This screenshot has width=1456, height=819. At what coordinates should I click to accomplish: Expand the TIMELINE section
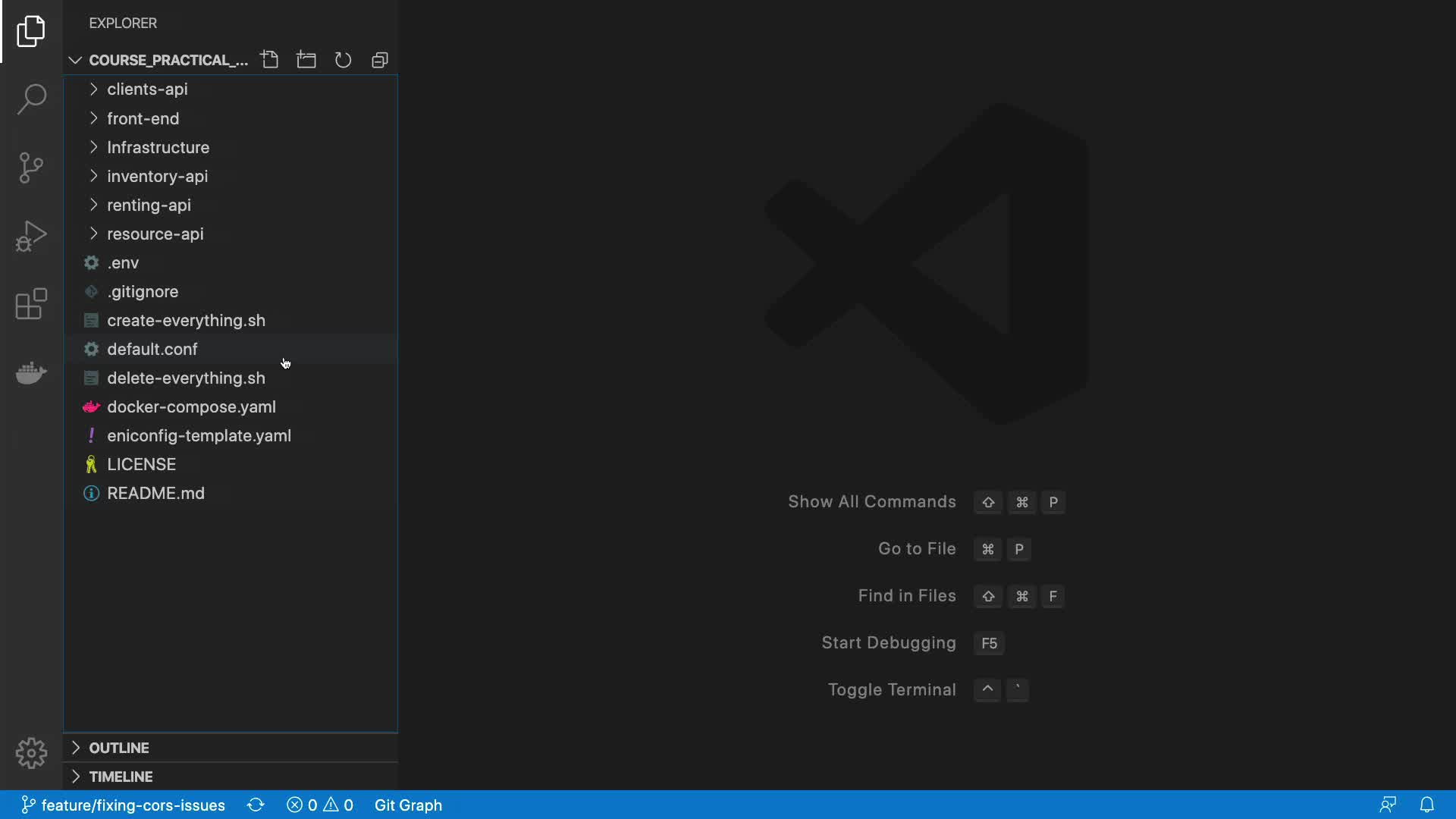tap(121, 777)
